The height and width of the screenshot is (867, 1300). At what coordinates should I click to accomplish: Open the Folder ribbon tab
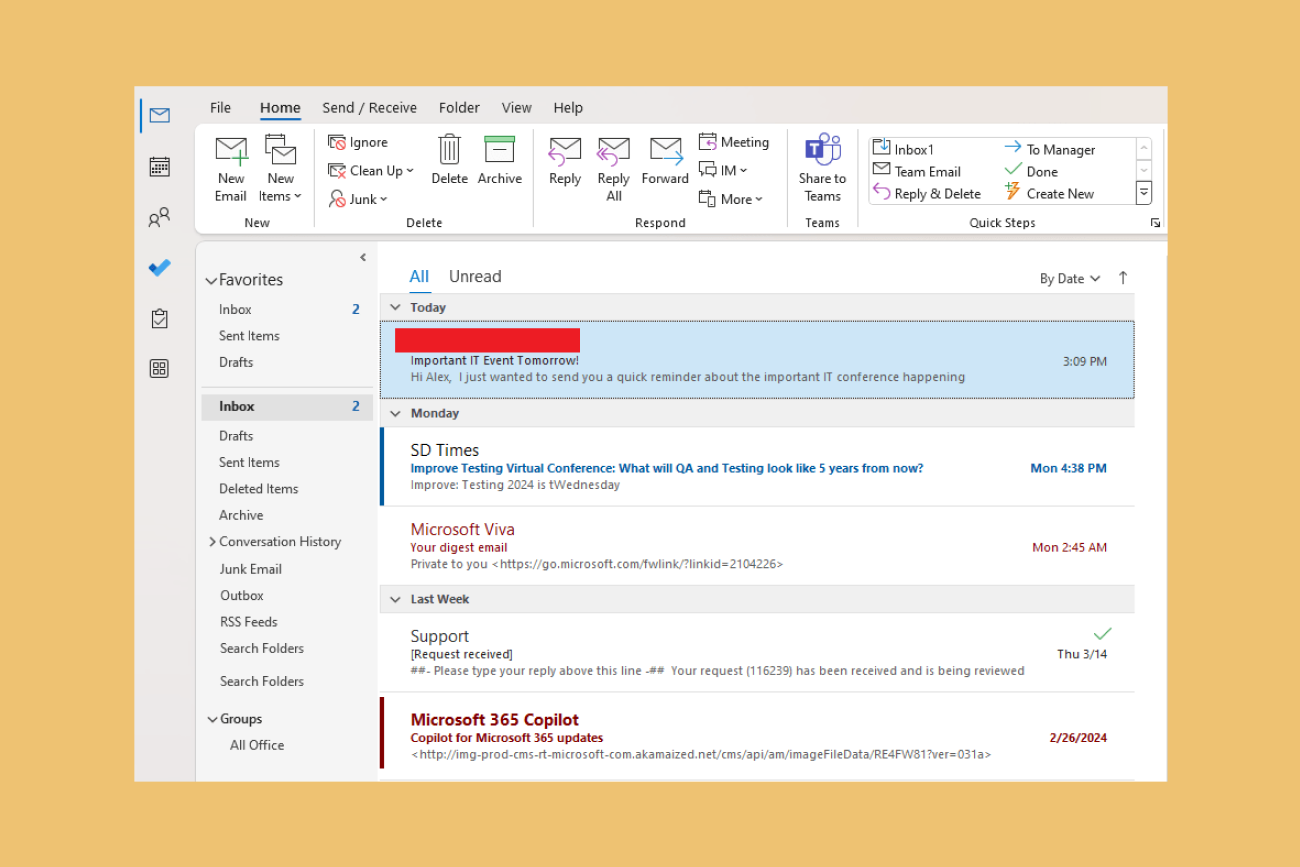(459, 108)
